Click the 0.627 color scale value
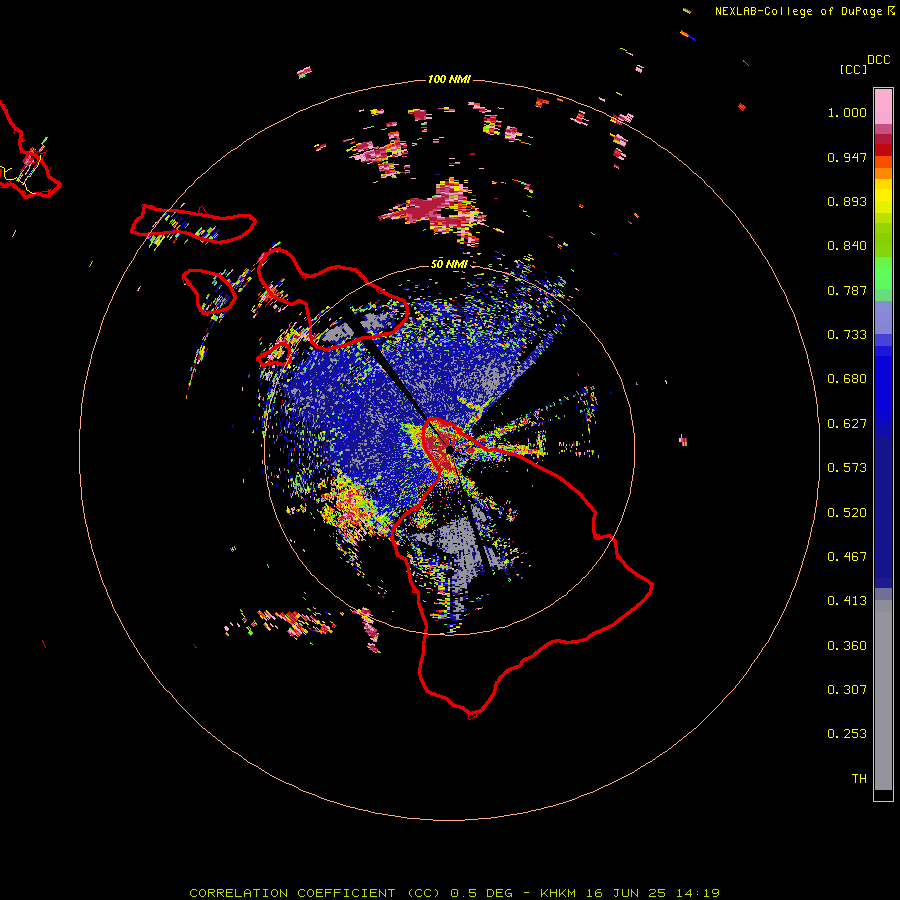Image resolution: width=900 pixels, height=900 pixels. pos(847,424)
